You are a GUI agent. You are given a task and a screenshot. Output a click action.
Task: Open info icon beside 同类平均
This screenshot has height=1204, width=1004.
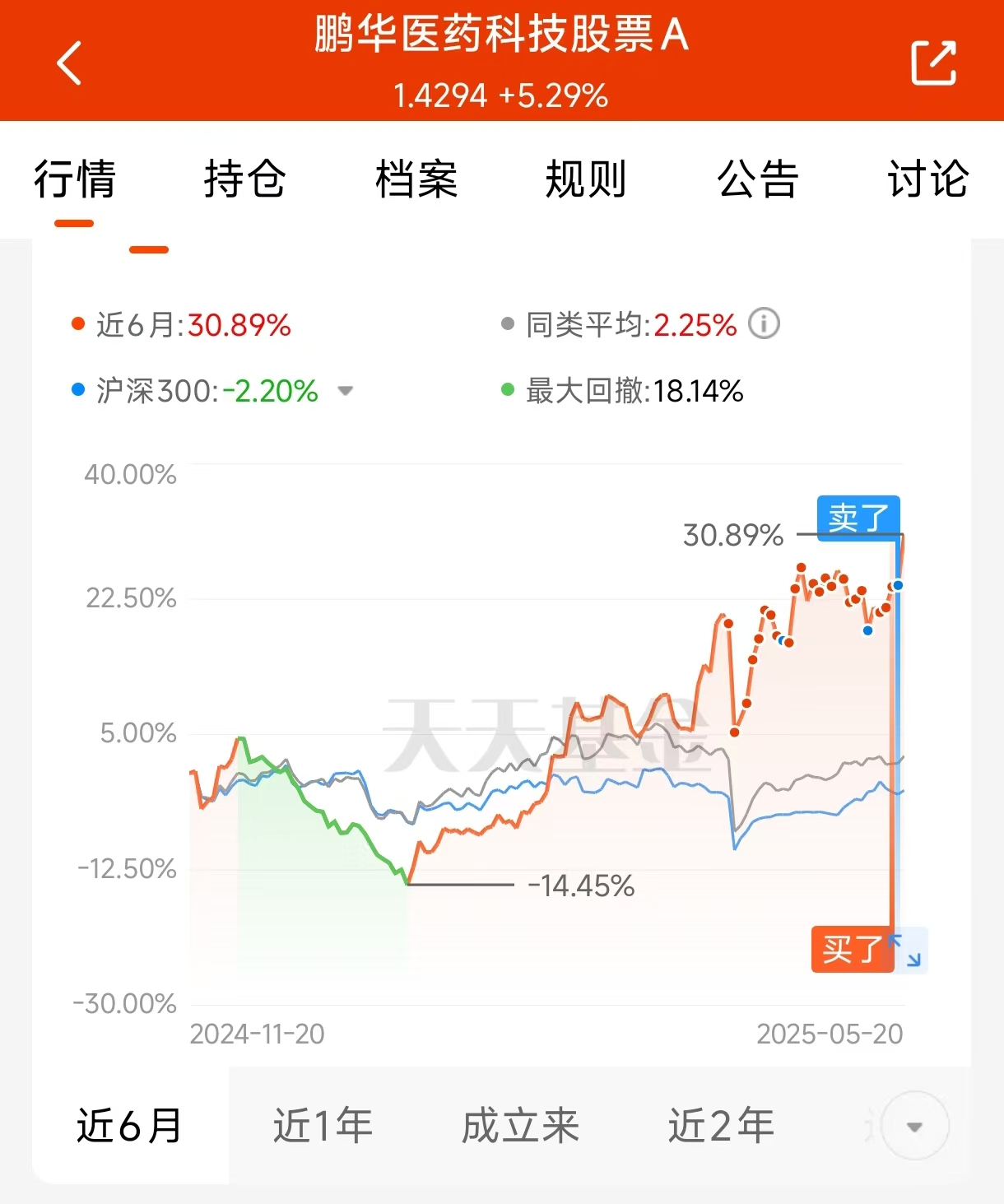click(764, 323)
